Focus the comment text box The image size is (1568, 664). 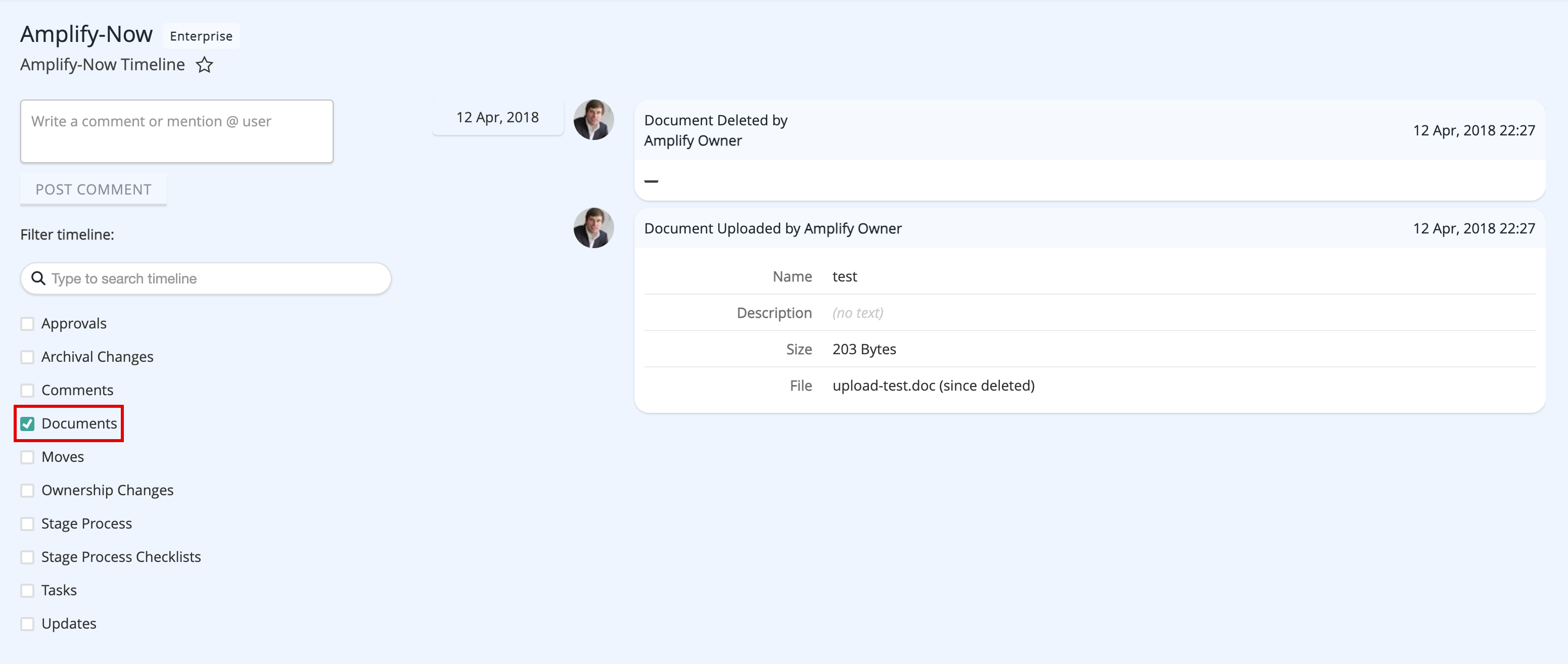[x=176, y=131]
